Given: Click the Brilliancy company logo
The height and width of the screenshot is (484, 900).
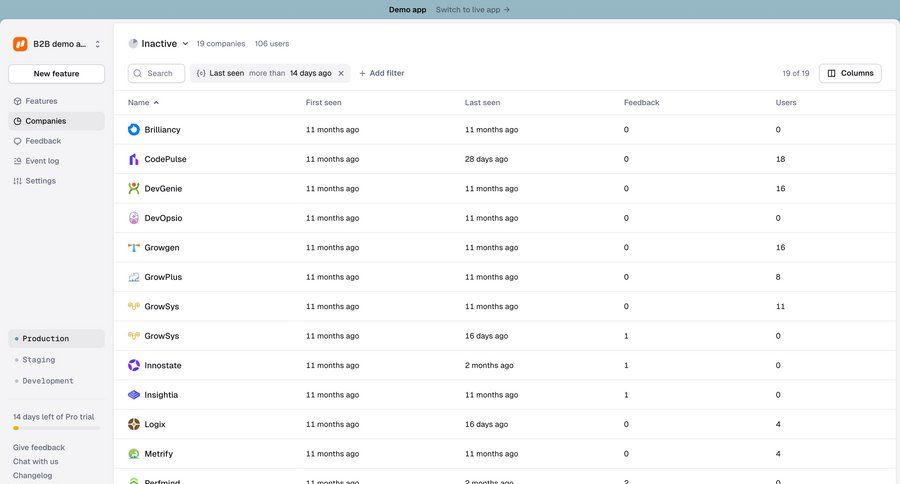Looking at the screenshot, I should click(134, 130).
